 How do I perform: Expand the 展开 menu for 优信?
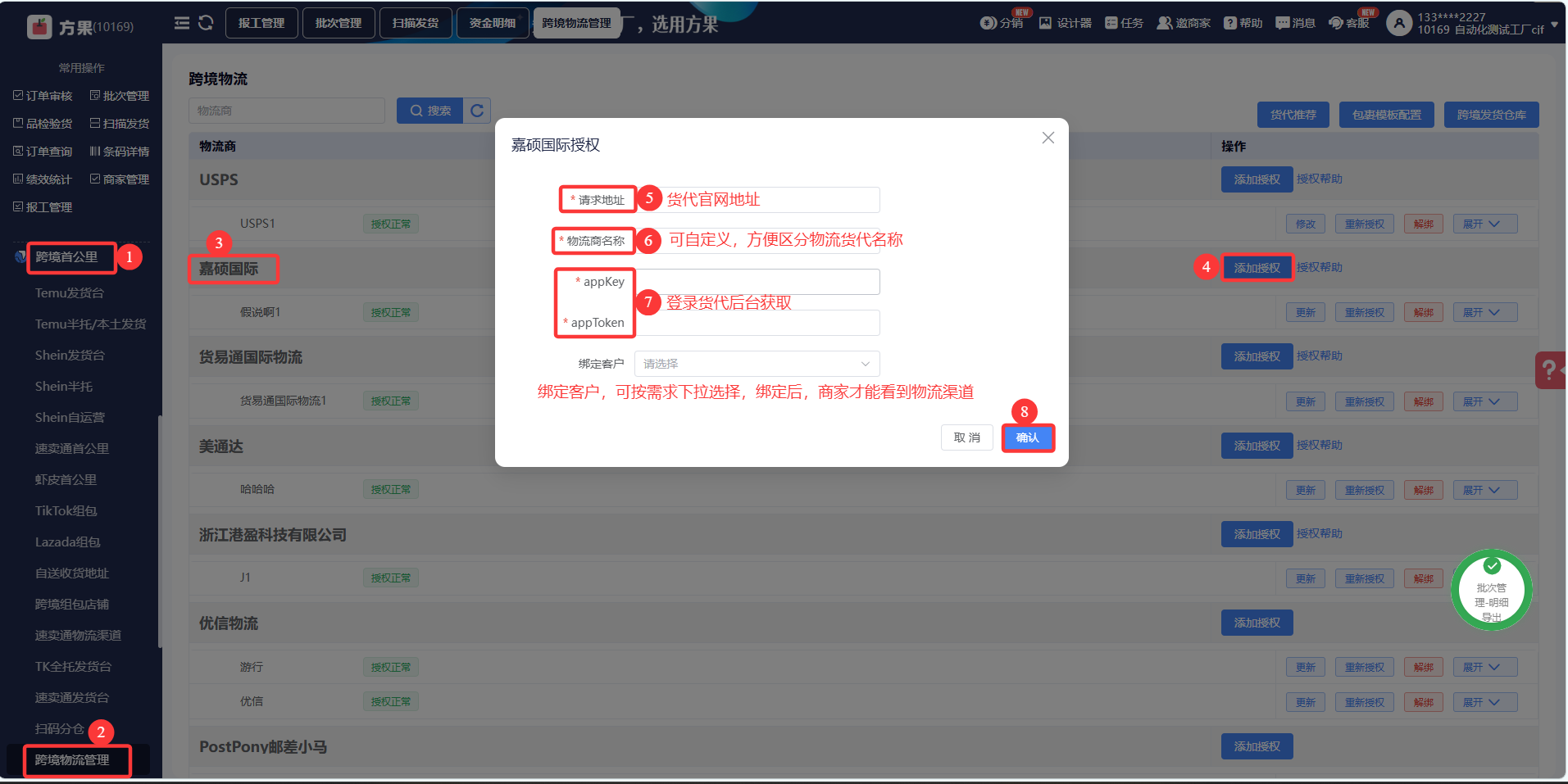[x=1484, y=702]
